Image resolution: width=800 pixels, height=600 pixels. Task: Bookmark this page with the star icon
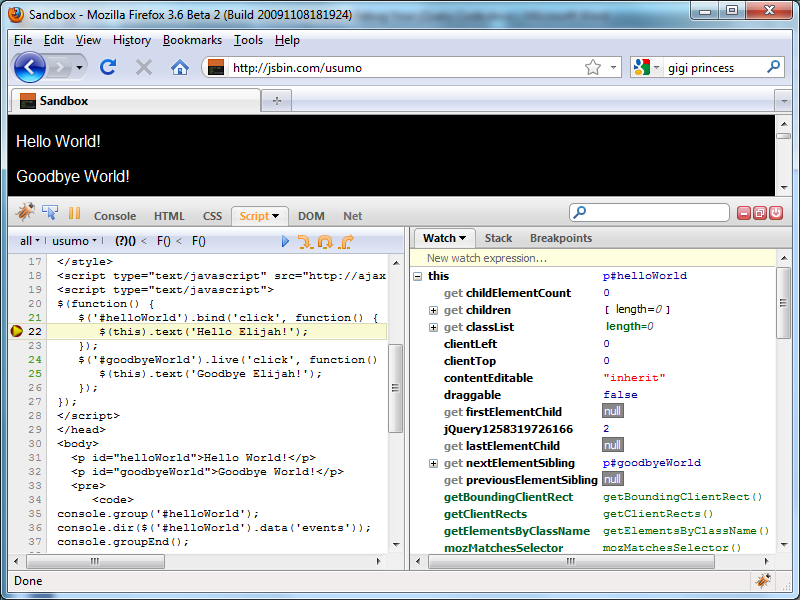(x=592, y=67)
